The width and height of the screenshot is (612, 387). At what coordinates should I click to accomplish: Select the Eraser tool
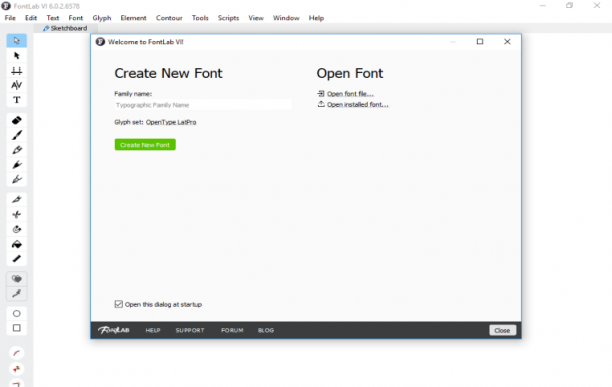(16, 120)
